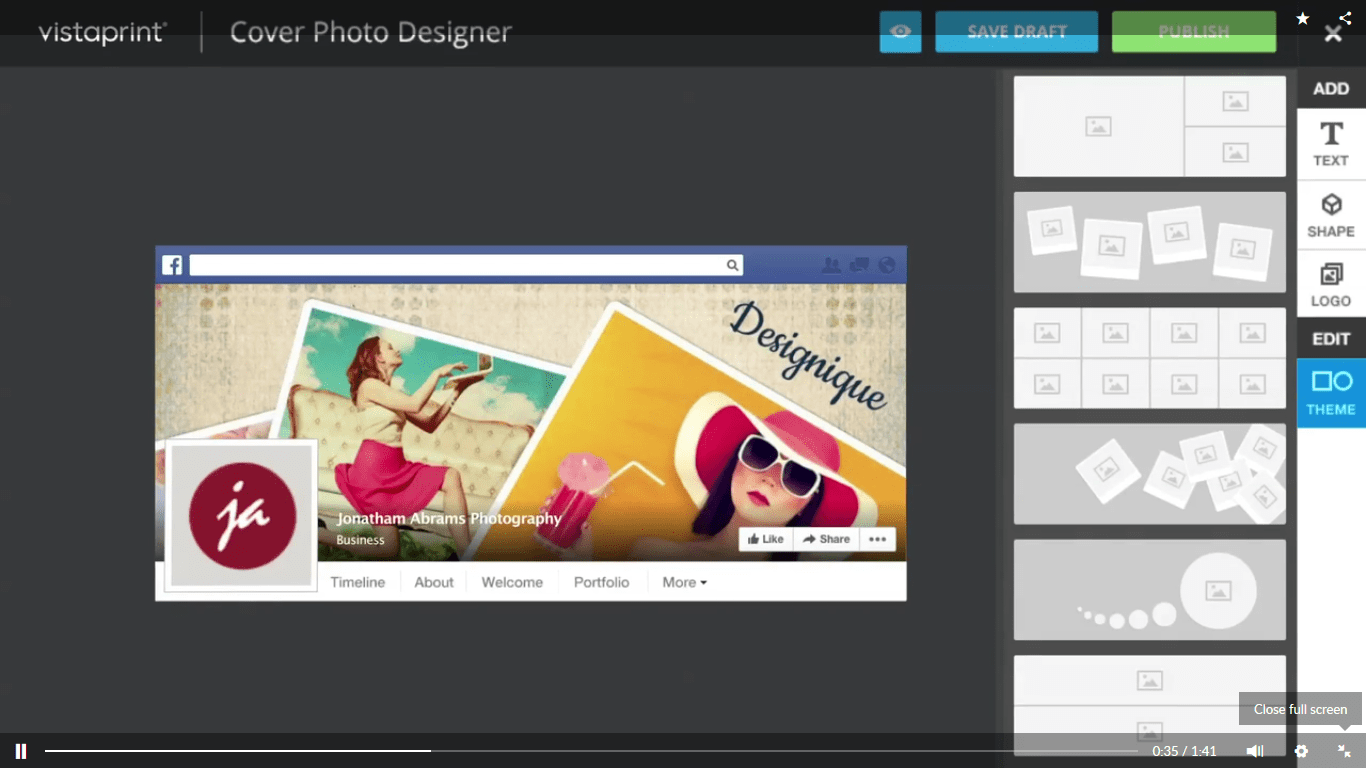Expand the More dropdown
1366x768 pixels.
tap(685, 582)
